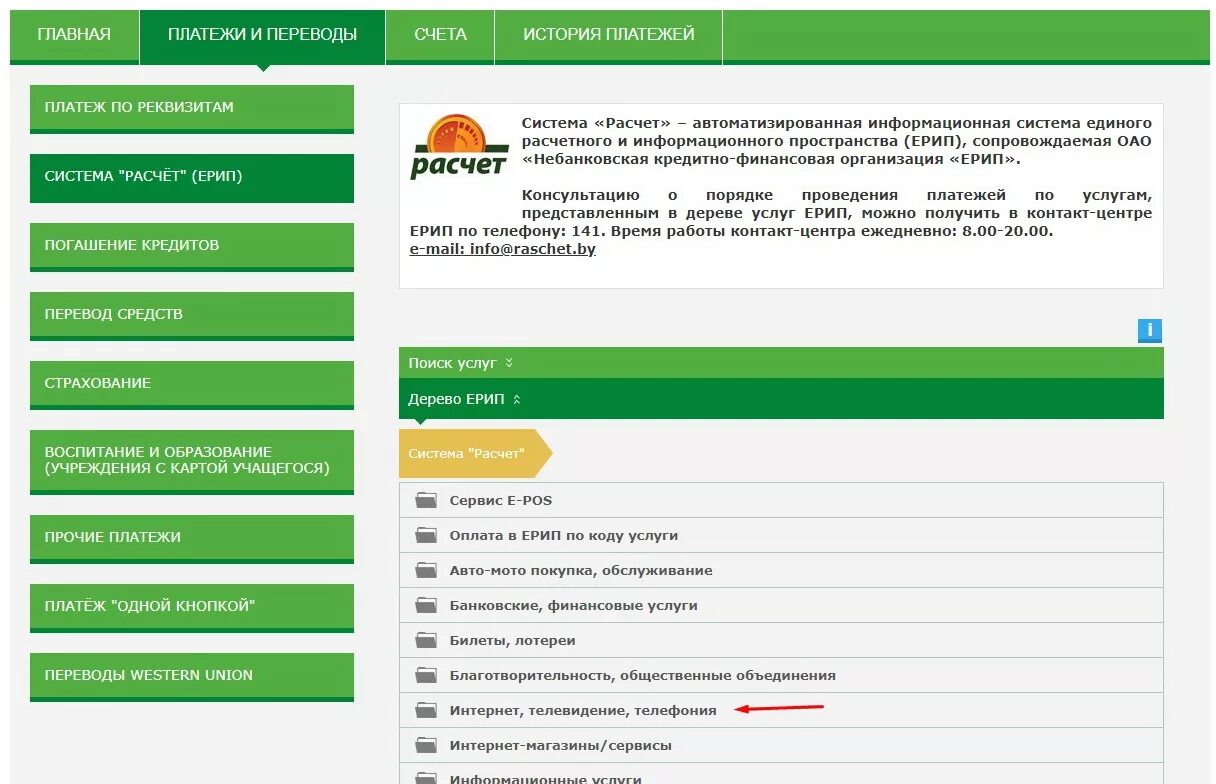Open Благотворительность, общественные объединения folder
The width and height of the screenshot is (1216, 784).
point(781,675)
